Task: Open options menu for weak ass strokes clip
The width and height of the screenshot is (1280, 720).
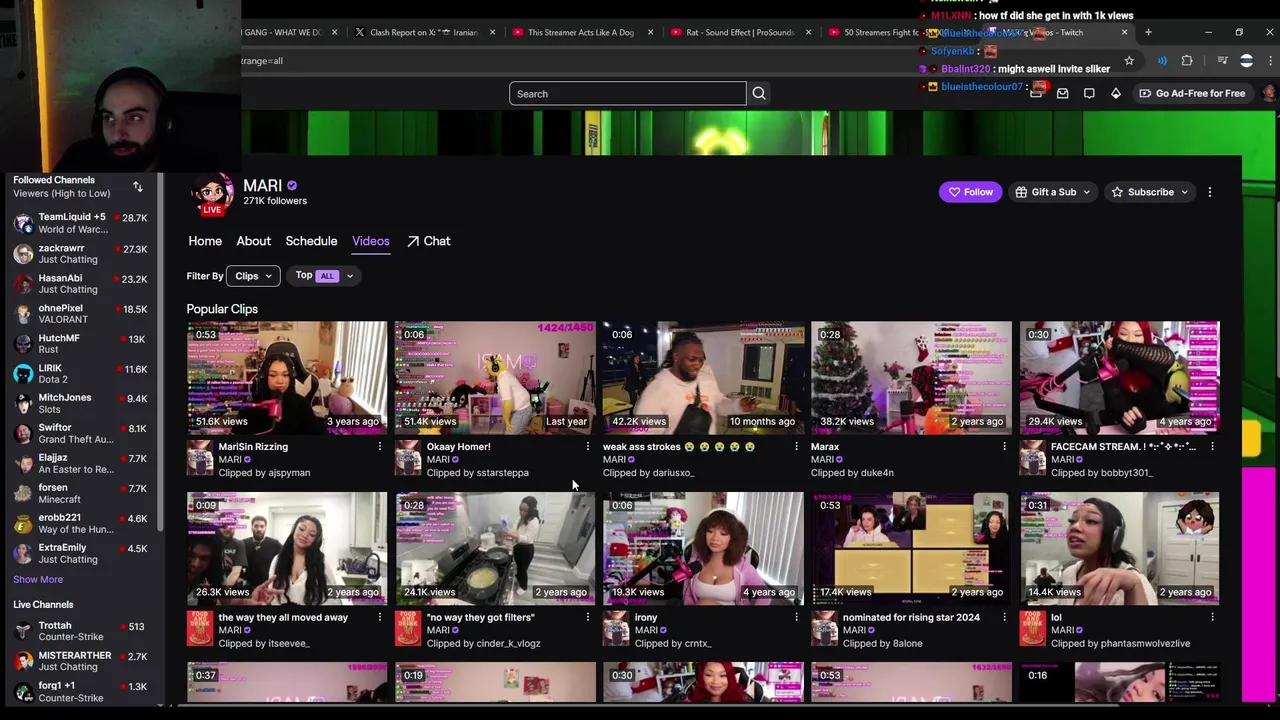Action: (x=796, y=447)
